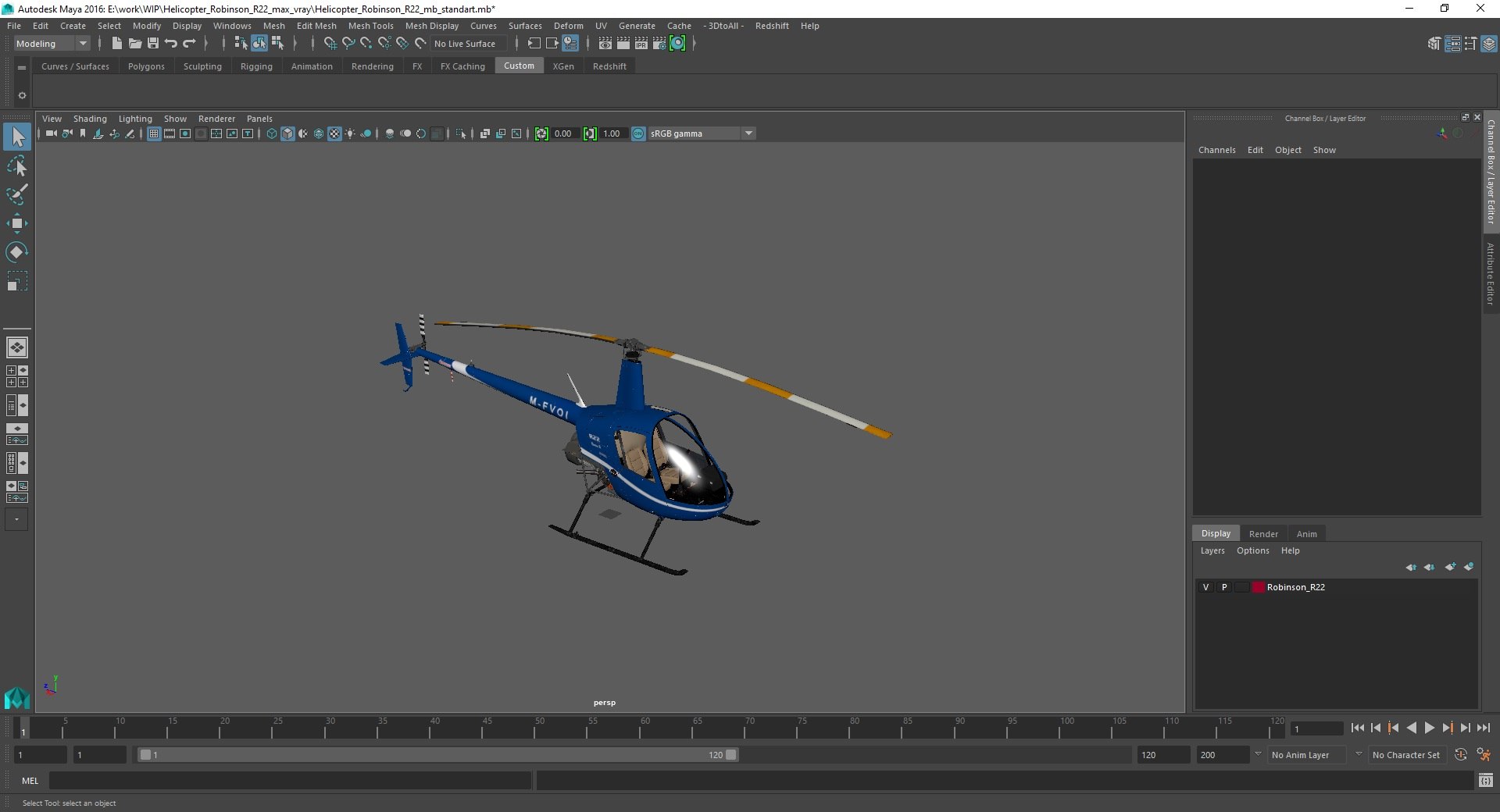Toggle viewport grid display

(154, 134)
